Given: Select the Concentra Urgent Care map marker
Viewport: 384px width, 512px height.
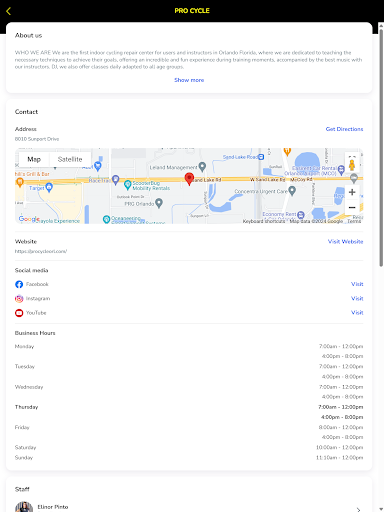Looking at the screenshot, I should tap(292, 191).
